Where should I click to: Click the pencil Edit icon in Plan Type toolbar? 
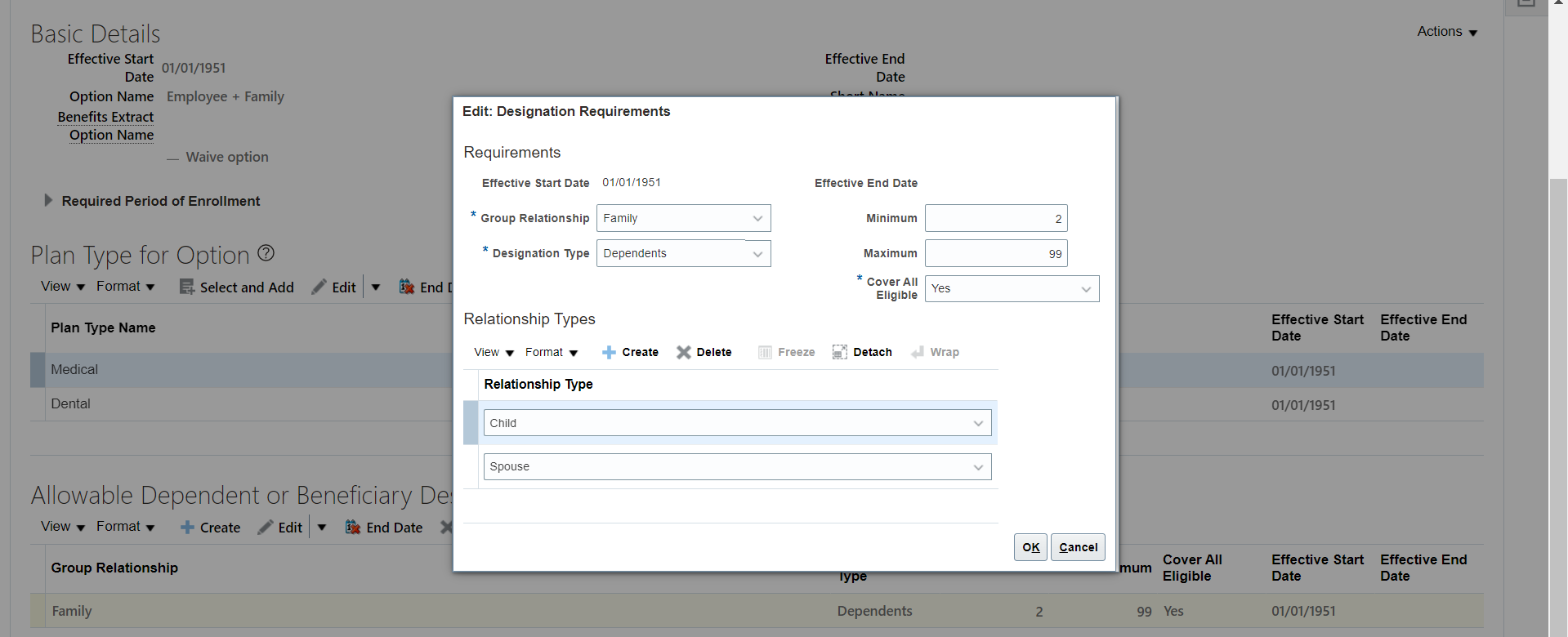(319, 287)
